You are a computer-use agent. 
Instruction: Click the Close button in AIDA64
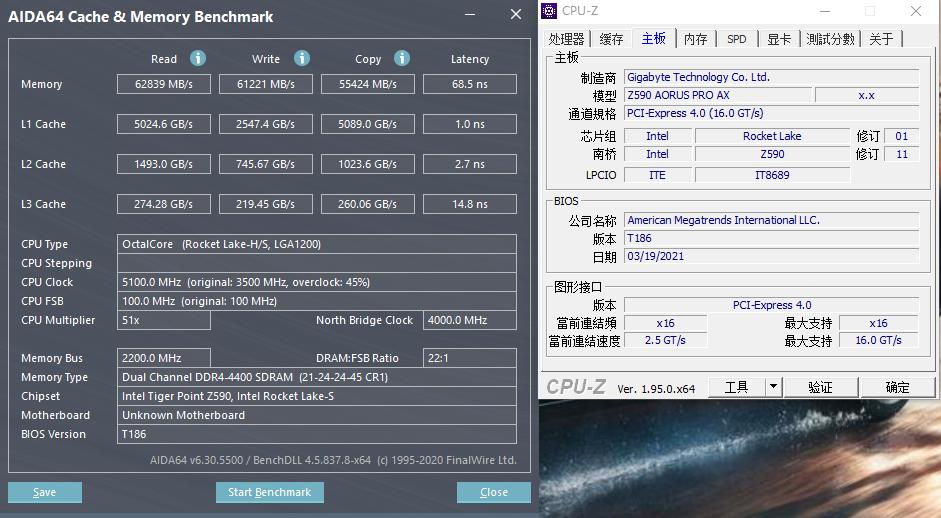[x=494, y=492]
